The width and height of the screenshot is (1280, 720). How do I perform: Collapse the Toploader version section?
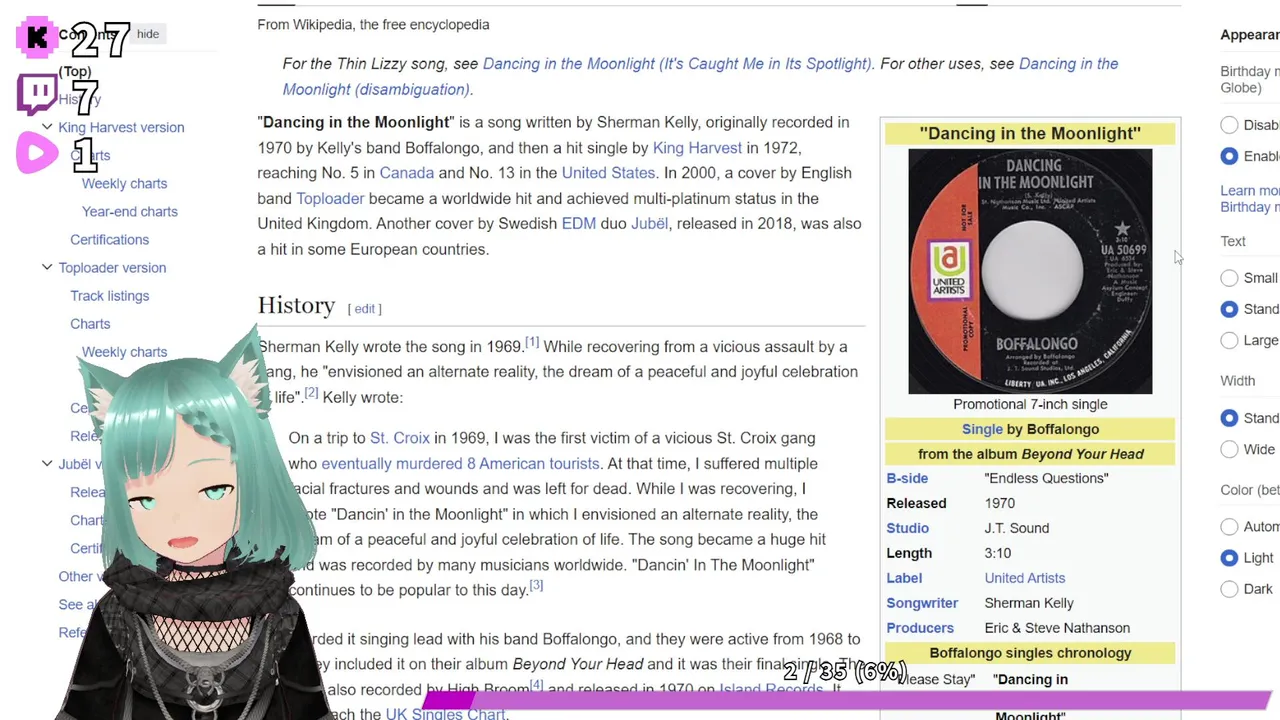point(47,267)
